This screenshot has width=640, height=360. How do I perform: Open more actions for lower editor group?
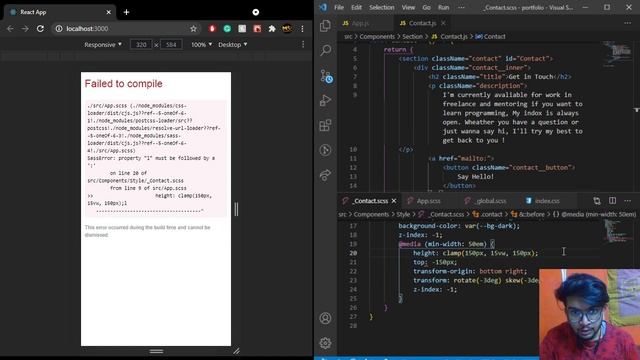click(627, 200)
